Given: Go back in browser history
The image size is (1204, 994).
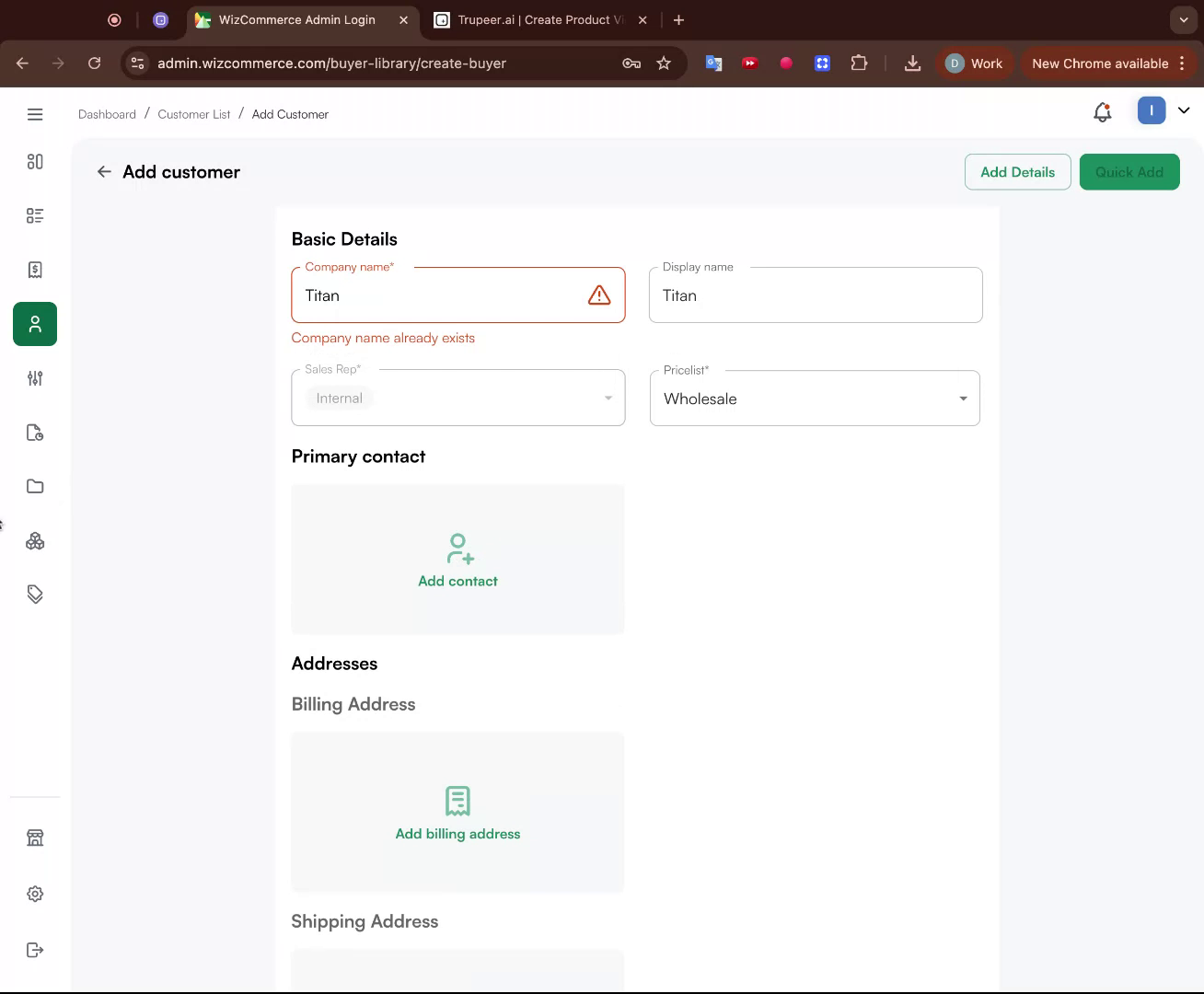Looking at the screenshot, I should (22, 64).
